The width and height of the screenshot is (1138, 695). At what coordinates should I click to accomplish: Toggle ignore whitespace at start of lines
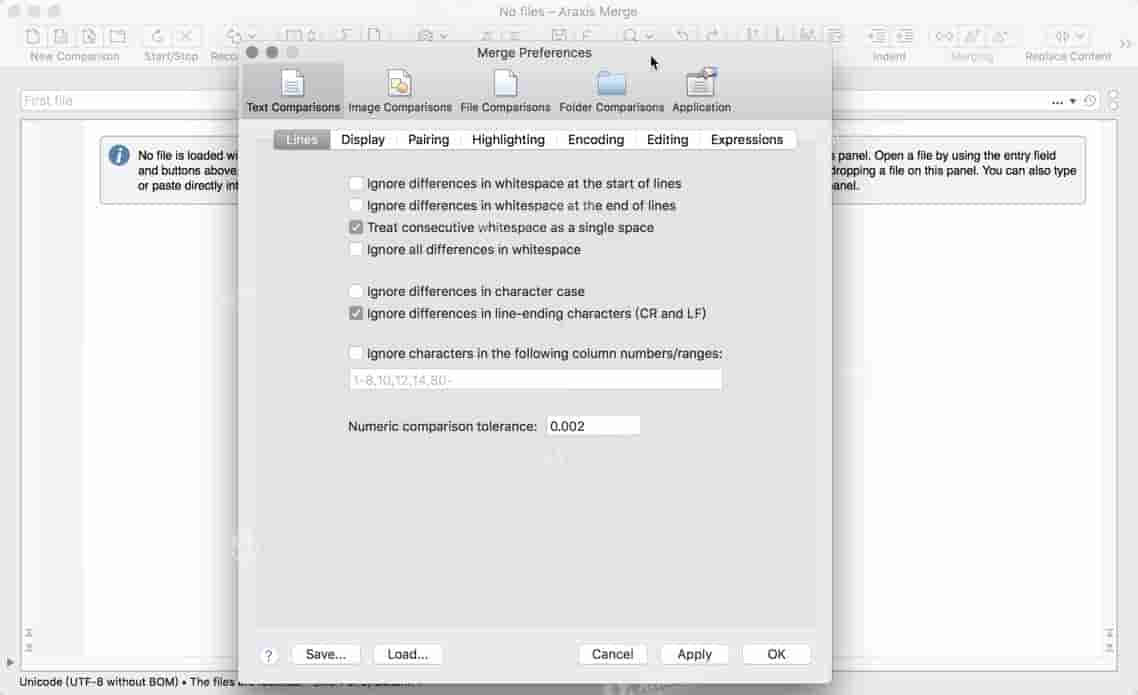pyautogui.click(x=356, y=184)
